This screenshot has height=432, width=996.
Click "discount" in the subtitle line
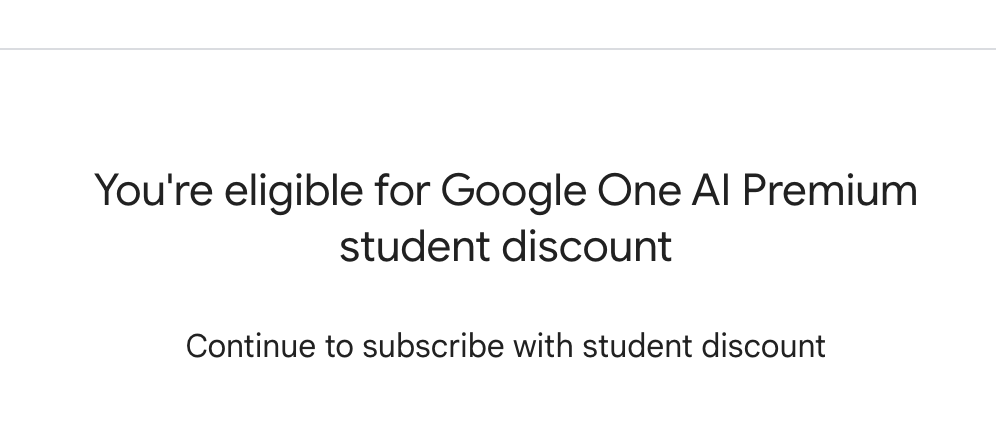coord(763,346)
